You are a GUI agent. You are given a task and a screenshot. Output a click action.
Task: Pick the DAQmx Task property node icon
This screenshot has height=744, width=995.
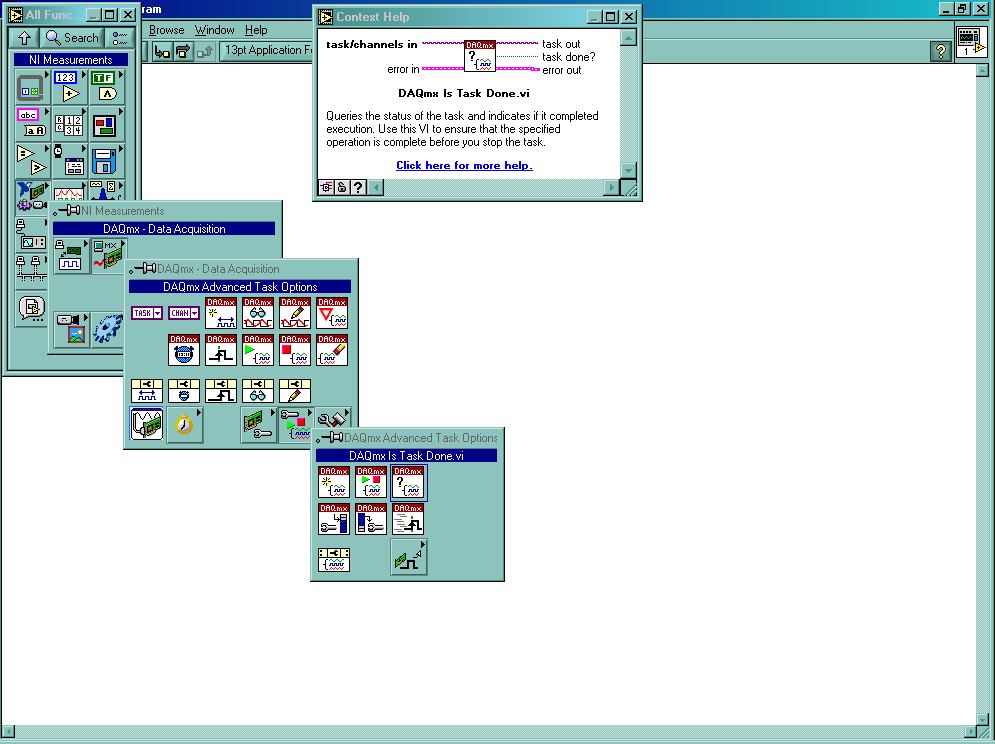click(334, 560)
